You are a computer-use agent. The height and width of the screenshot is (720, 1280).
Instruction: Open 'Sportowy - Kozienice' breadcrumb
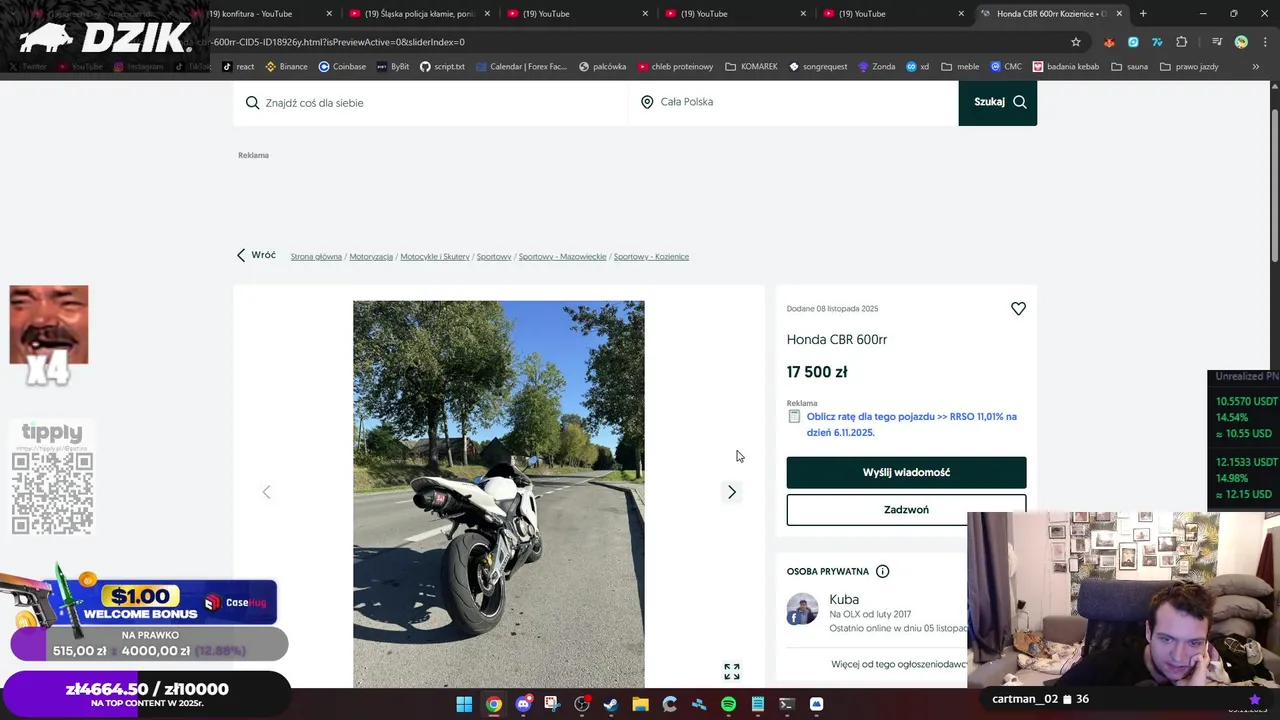(x=651, y=257)
